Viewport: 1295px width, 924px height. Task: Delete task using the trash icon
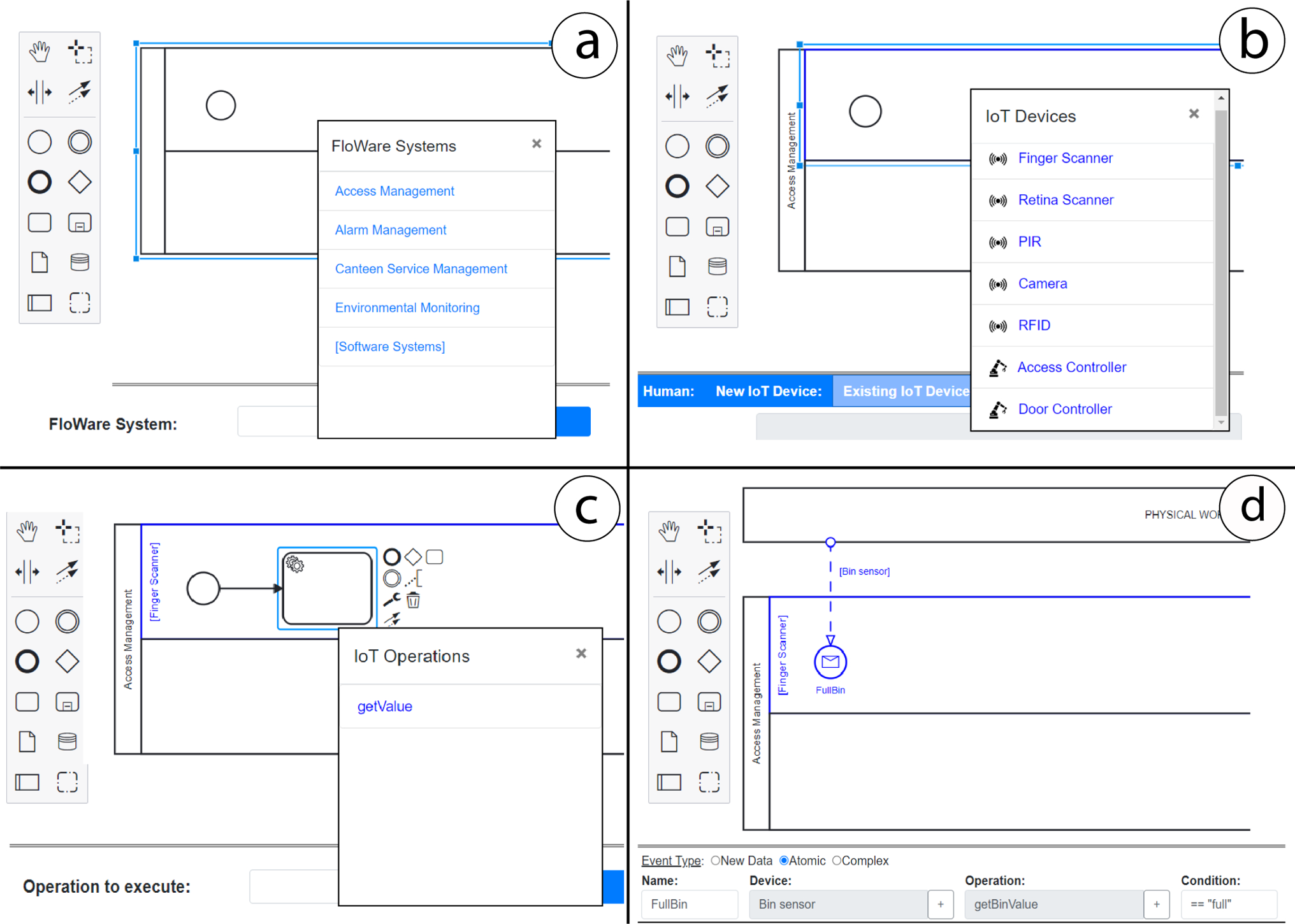coord(414,600)
